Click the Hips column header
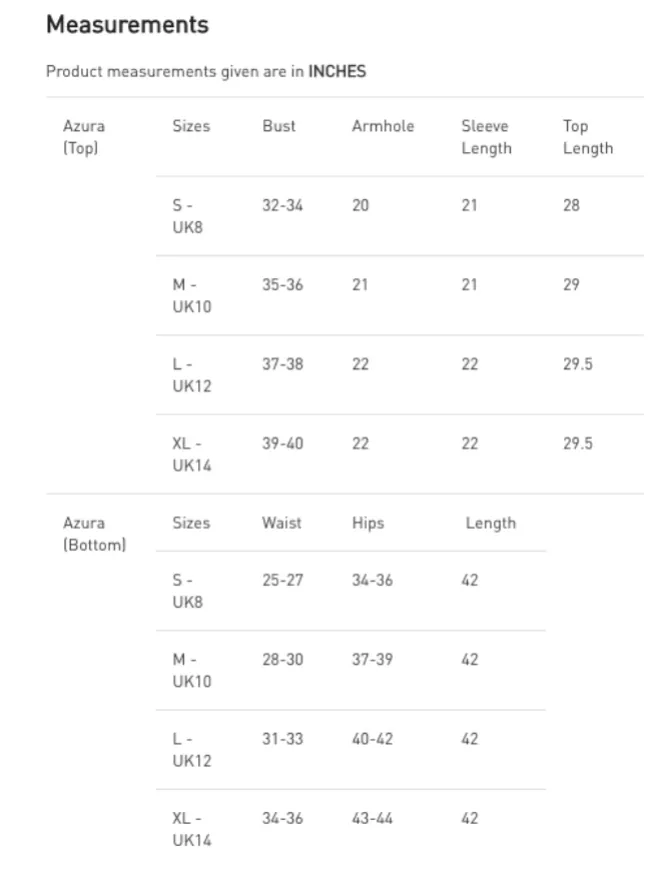 [368, 522]
